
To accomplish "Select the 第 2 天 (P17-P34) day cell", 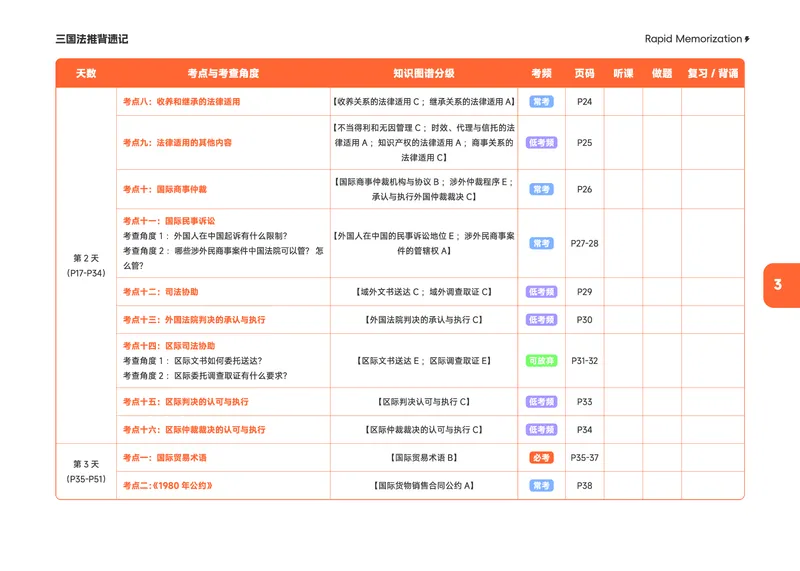I will pyautogui.click(x=86, y=265).
